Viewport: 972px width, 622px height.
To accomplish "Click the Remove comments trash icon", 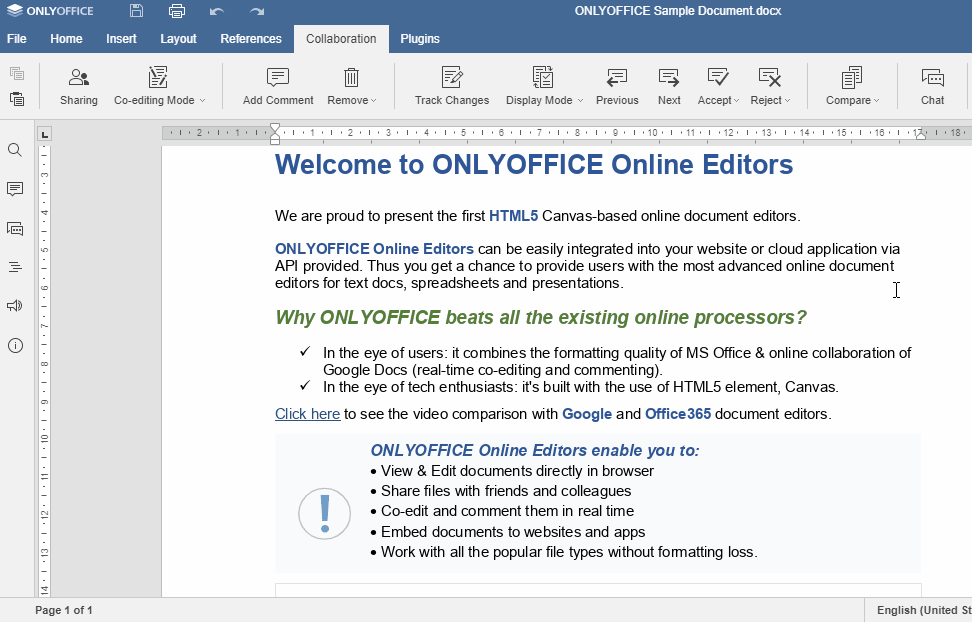I will (x=351, y=77).
